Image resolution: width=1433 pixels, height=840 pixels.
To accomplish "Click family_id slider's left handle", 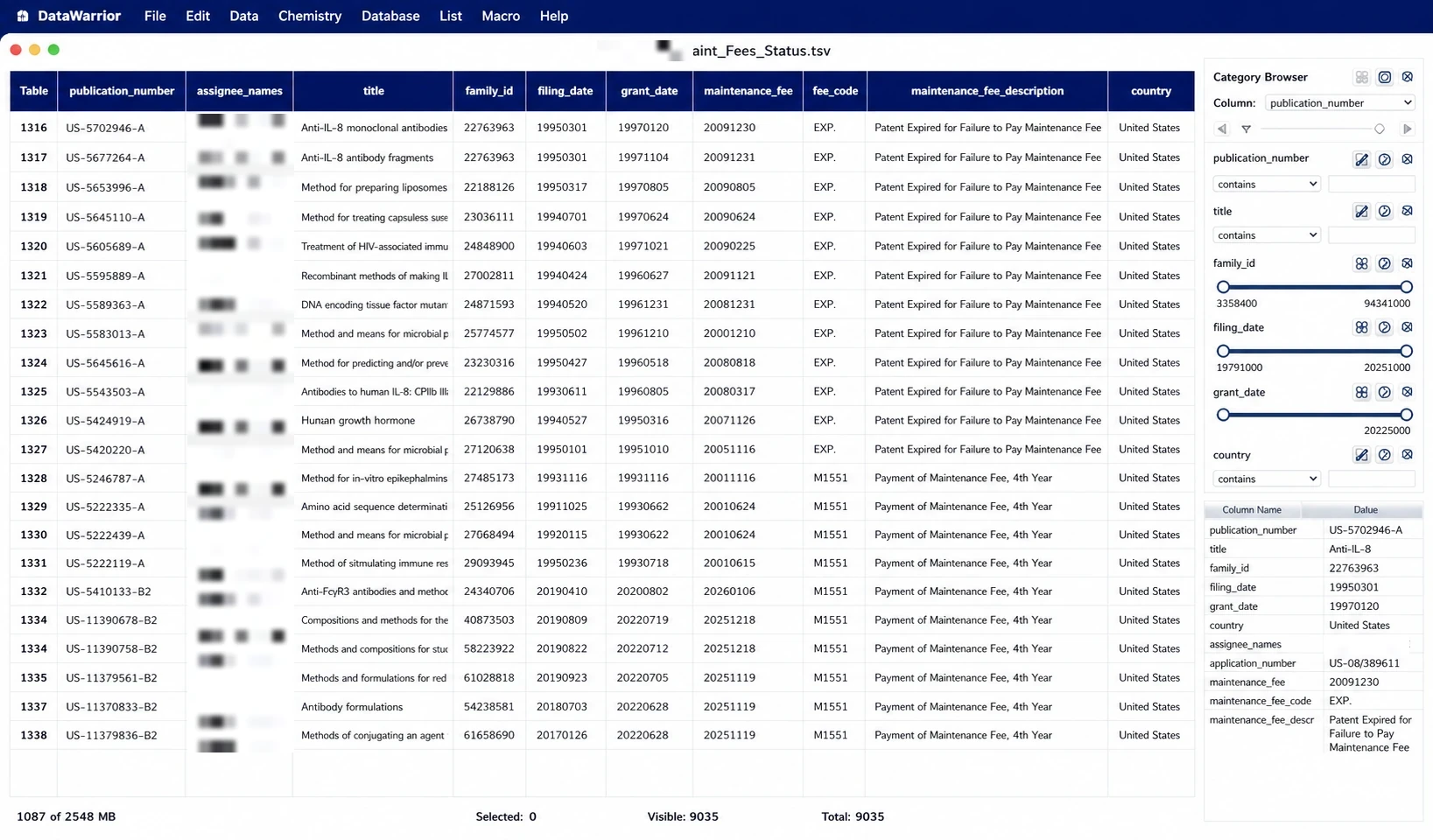I will click(1223, 287).
